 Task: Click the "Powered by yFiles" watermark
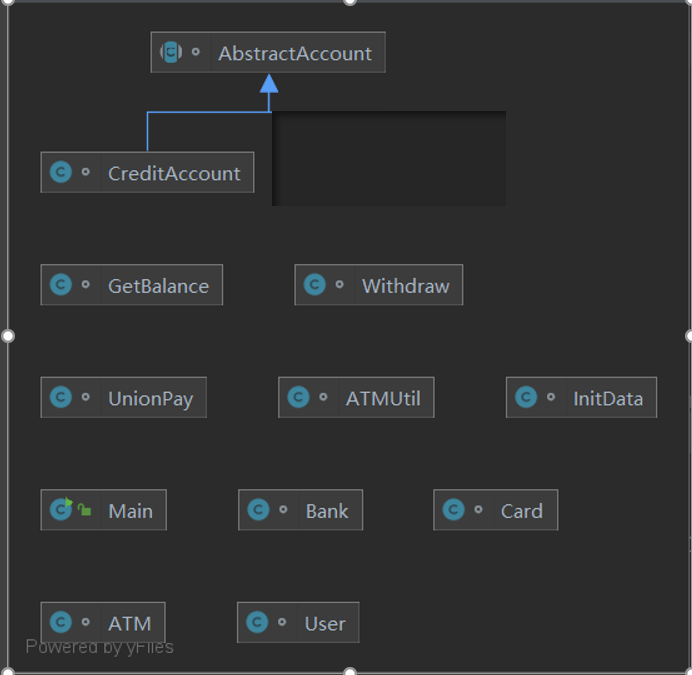(x=99, y=647)
